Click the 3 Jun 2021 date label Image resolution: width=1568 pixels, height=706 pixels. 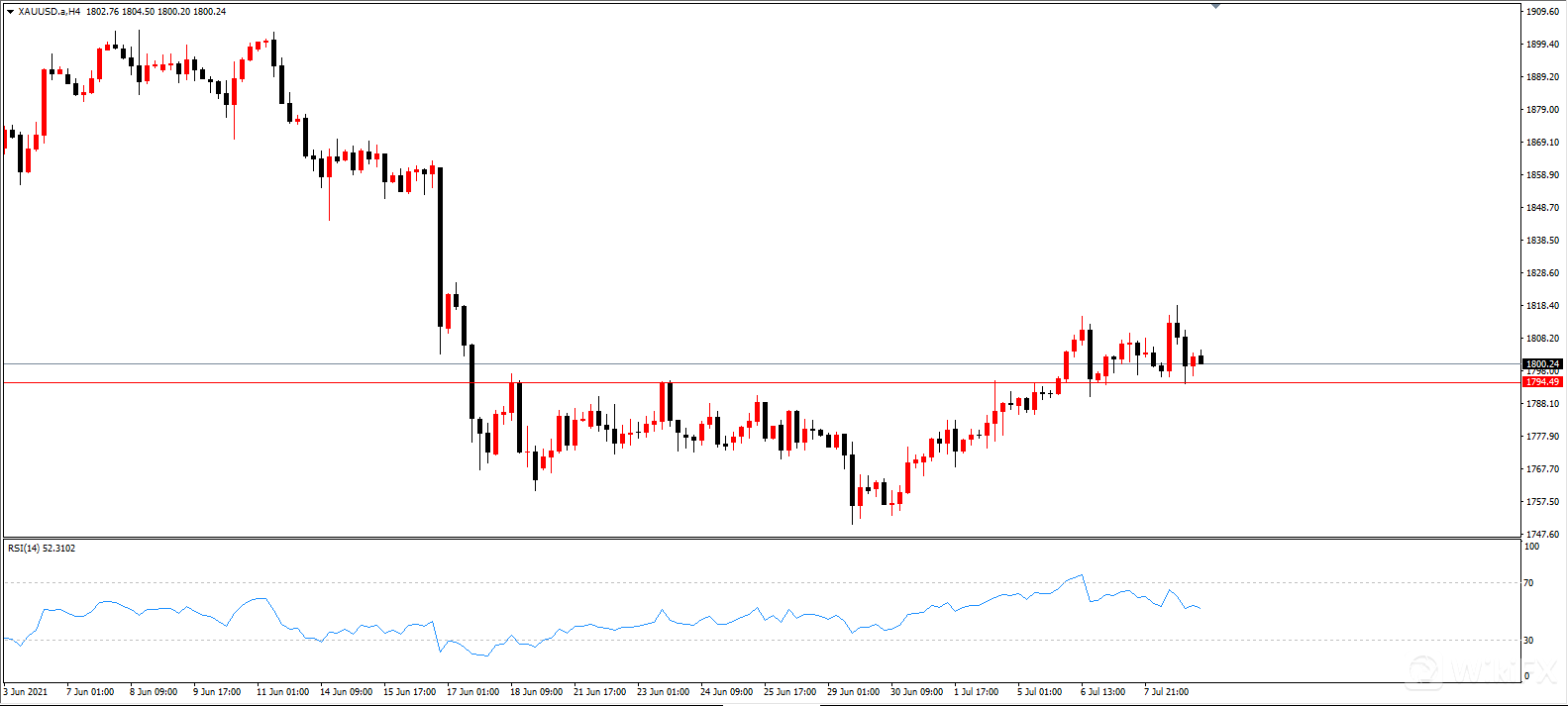(x=27, y=691)
